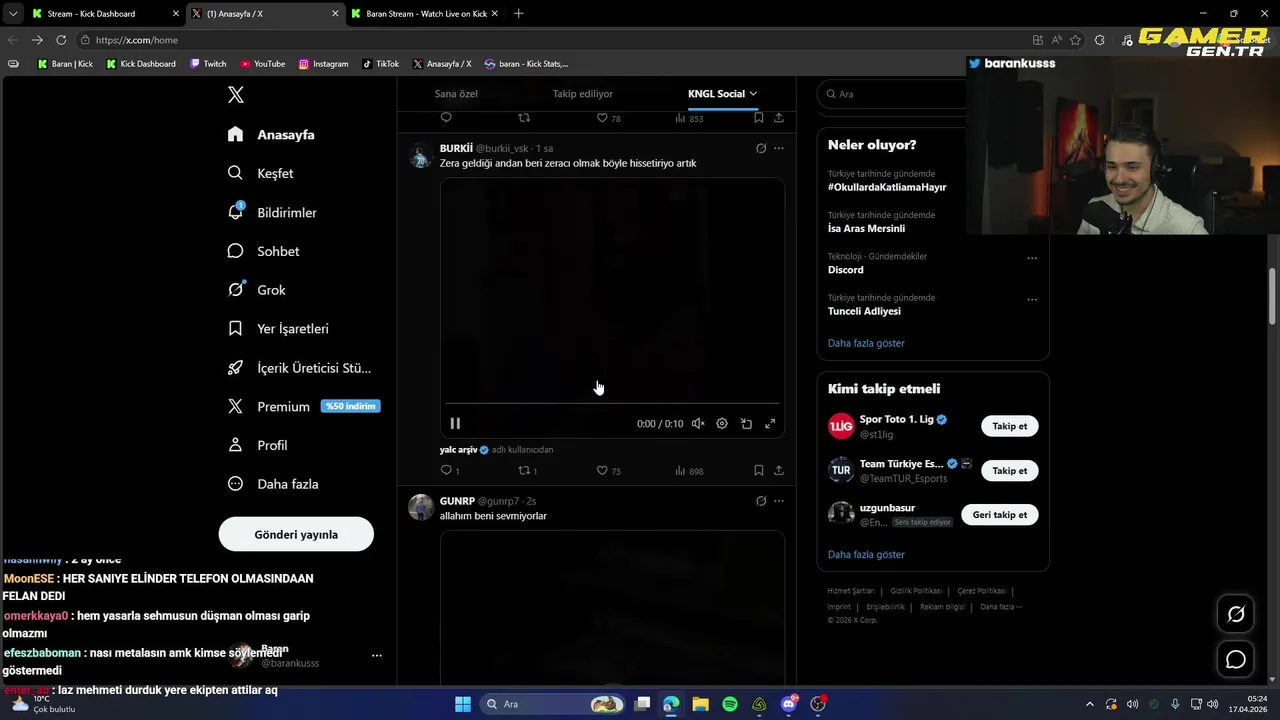This screenshot has height=720, width=1280.
Task: Switch to Takip ediyor tab
Action: 583,94
